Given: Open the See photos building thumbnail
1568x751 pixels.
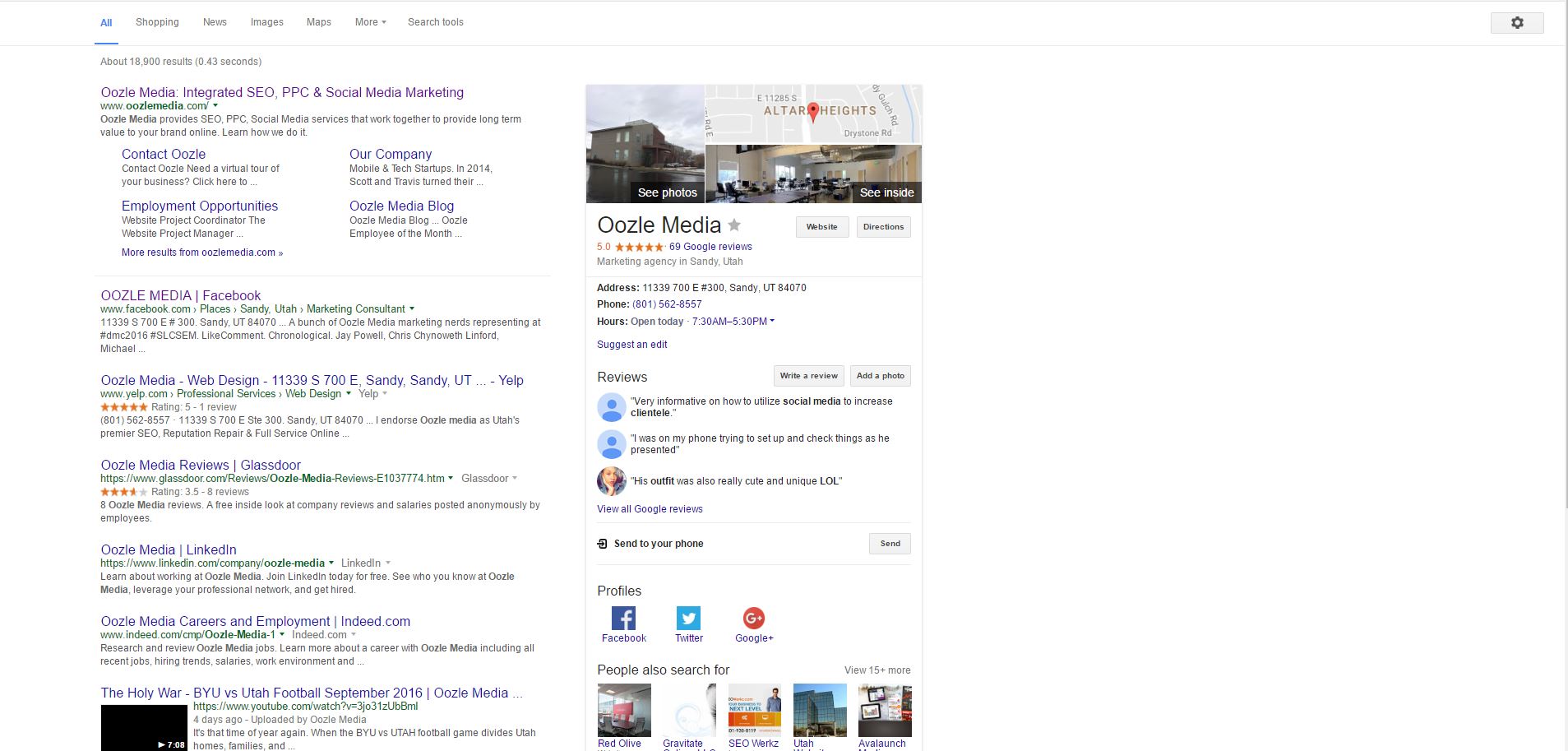Looking at the screenshot, I should [x=645, y=144].
